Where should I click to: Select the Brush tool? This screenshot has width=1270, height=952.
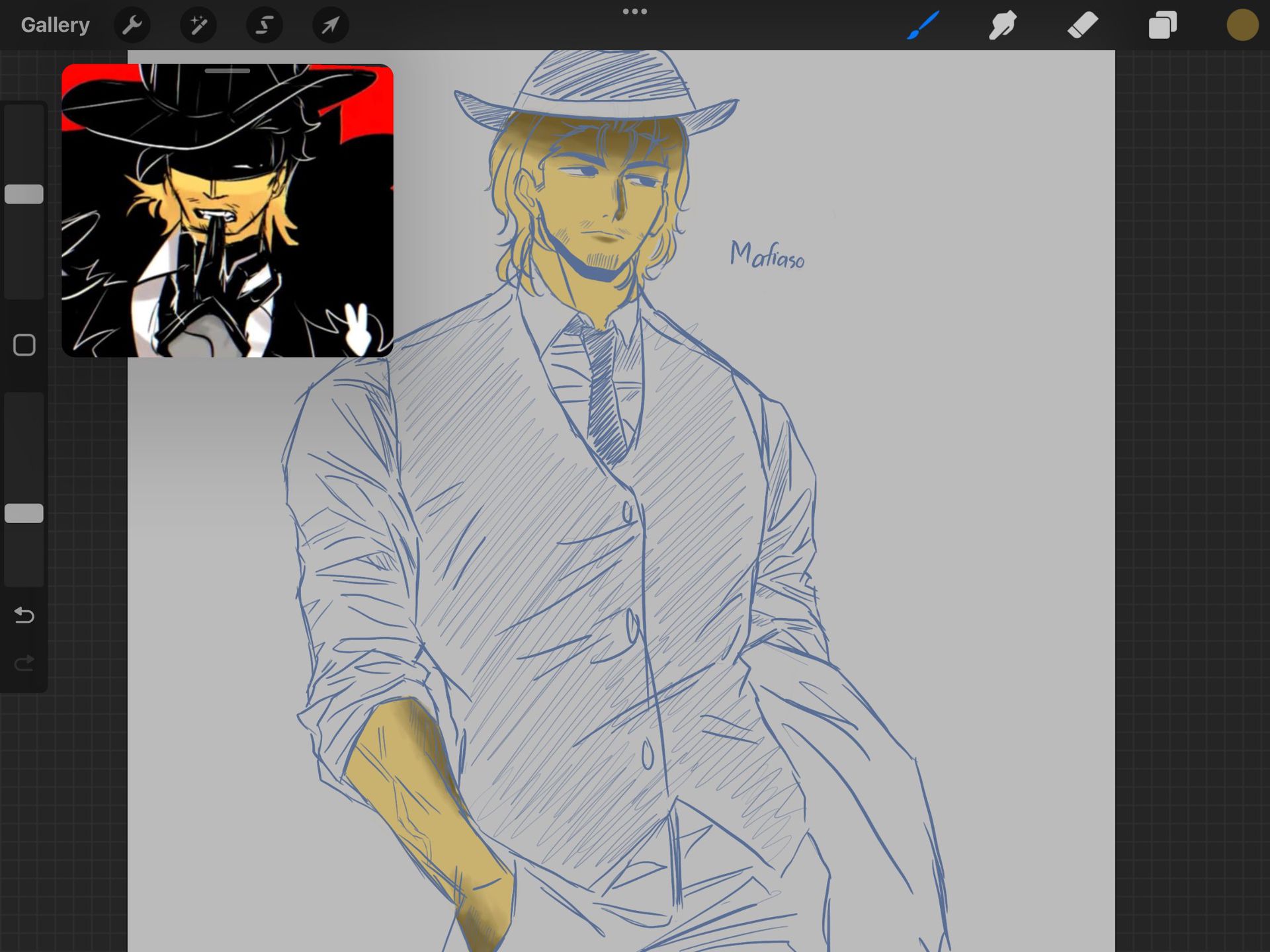pyautogui.click(x=923, y=25)
